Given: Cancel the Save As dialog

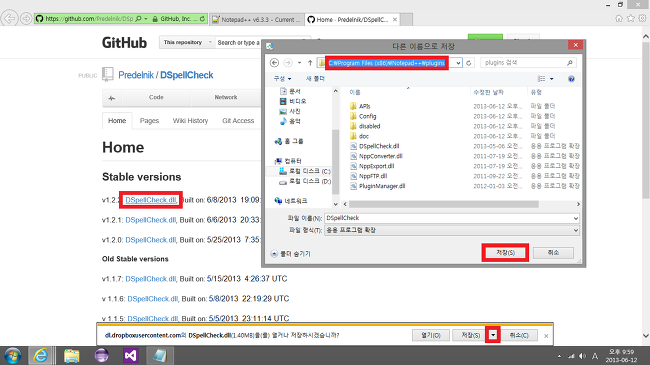Looking at the screenshot, I should (553, 253).
